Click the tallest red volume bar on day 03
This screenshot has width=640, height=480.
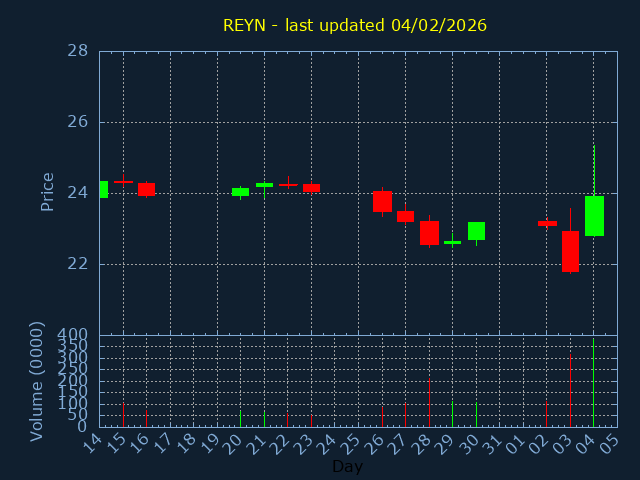click(570, 390)
